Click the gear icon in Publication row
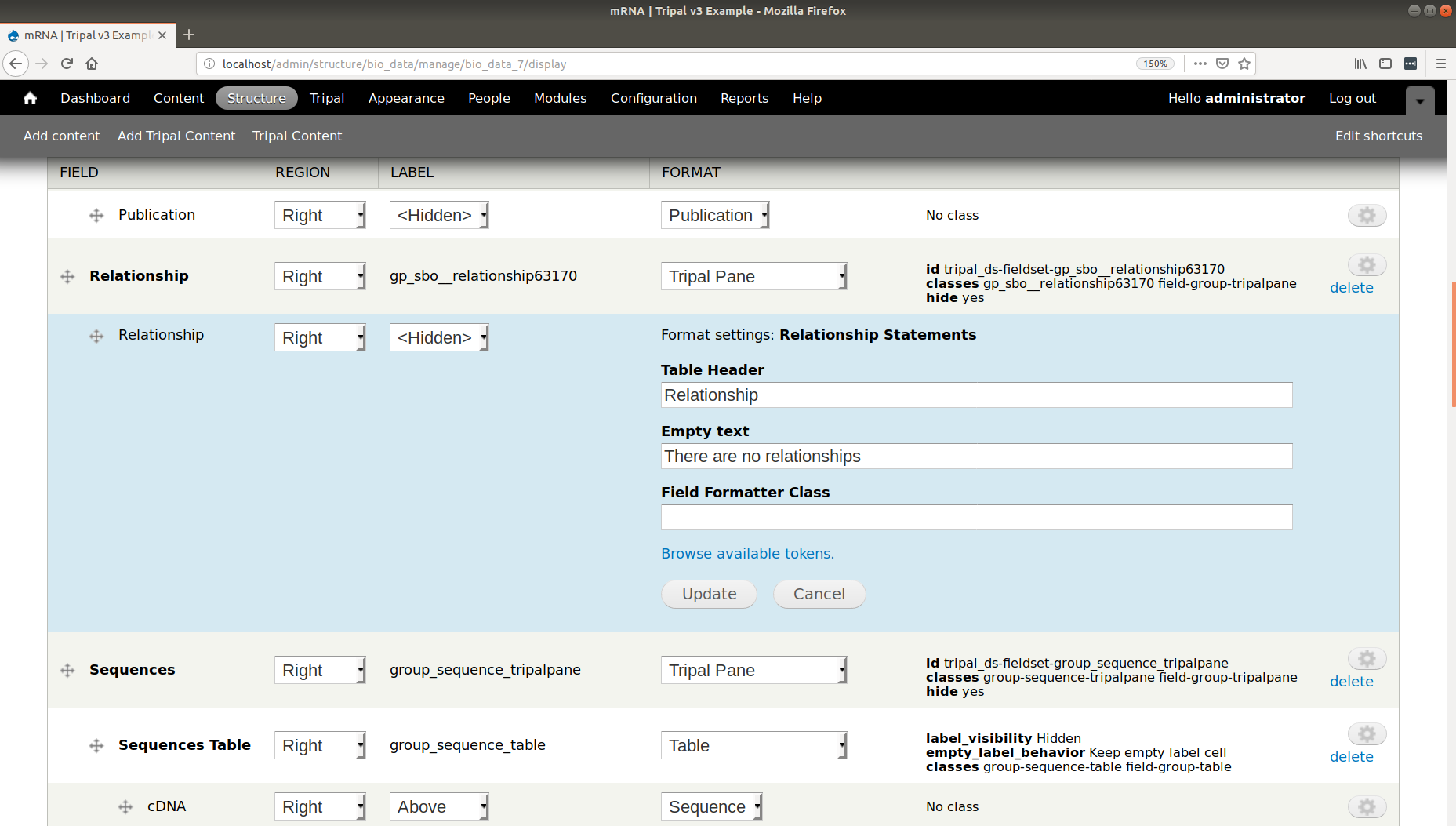 pyautogui.click(x=1367, y=216)
